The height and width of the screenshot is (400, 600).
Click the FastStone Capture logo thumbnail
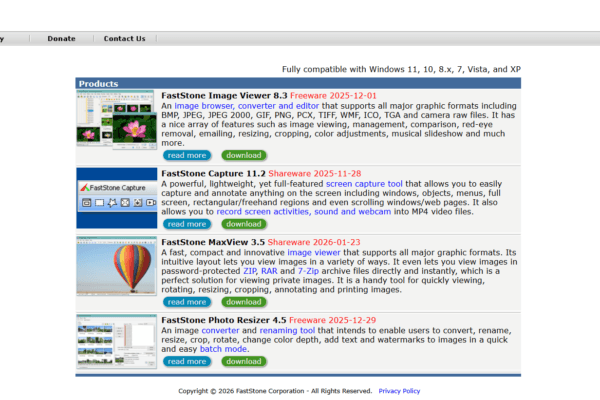click(117, 198)
